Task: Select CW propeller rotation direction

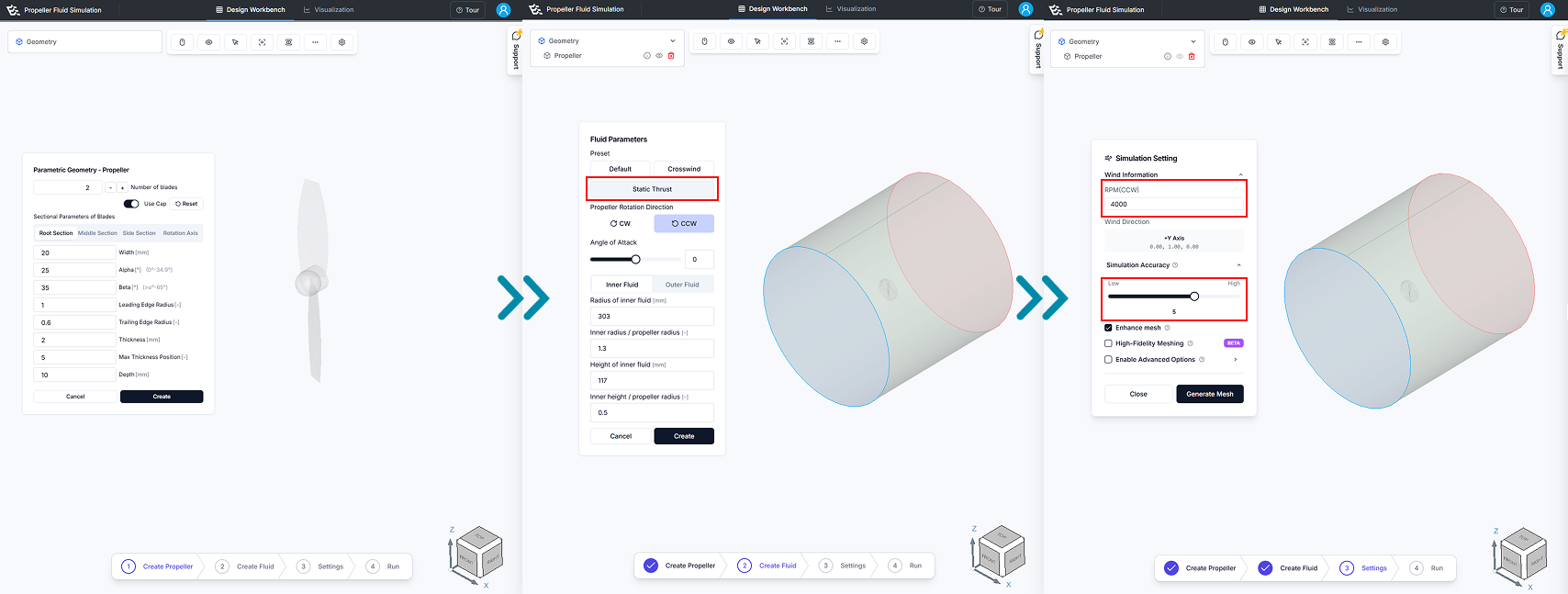Action: pos(621,223)
